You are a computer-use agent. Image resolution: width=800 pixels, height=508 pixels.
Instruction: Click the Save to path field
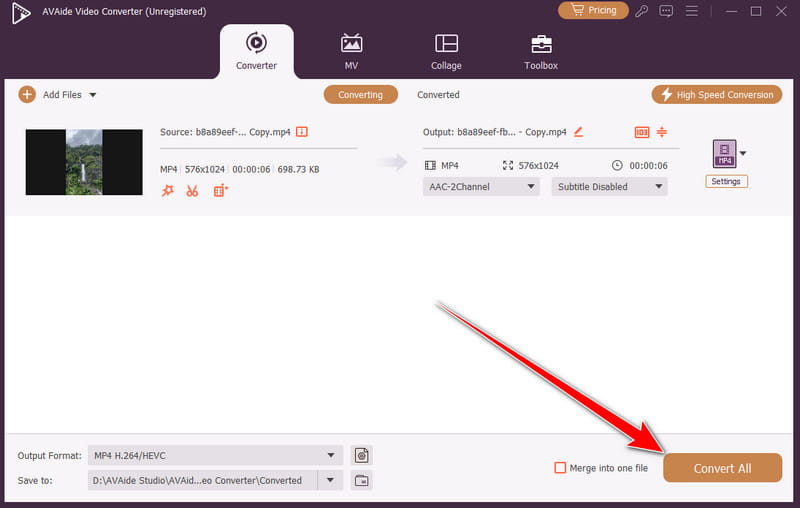pyautogui.click(x=203, y=480)
